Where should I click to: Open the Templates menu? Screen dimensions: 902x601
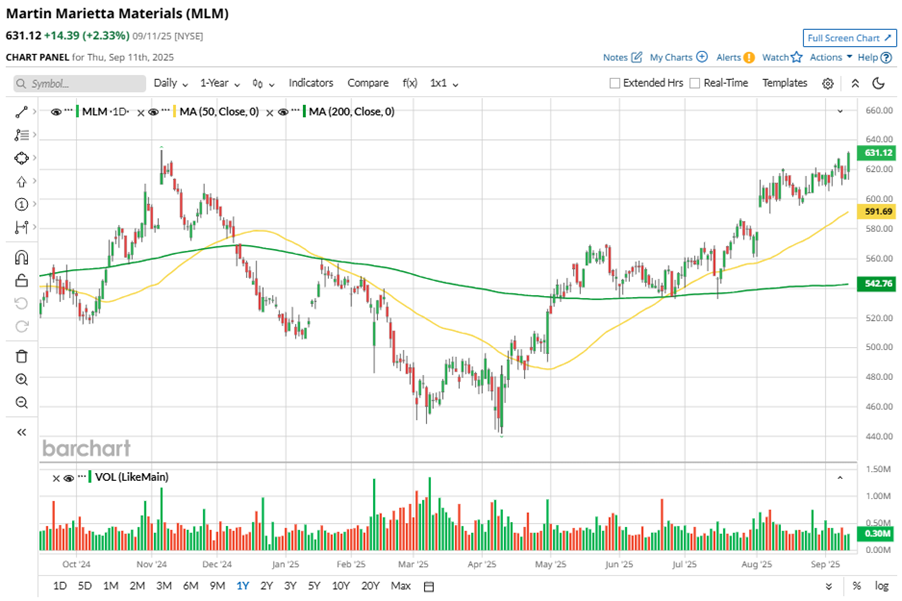coord(785,83)
